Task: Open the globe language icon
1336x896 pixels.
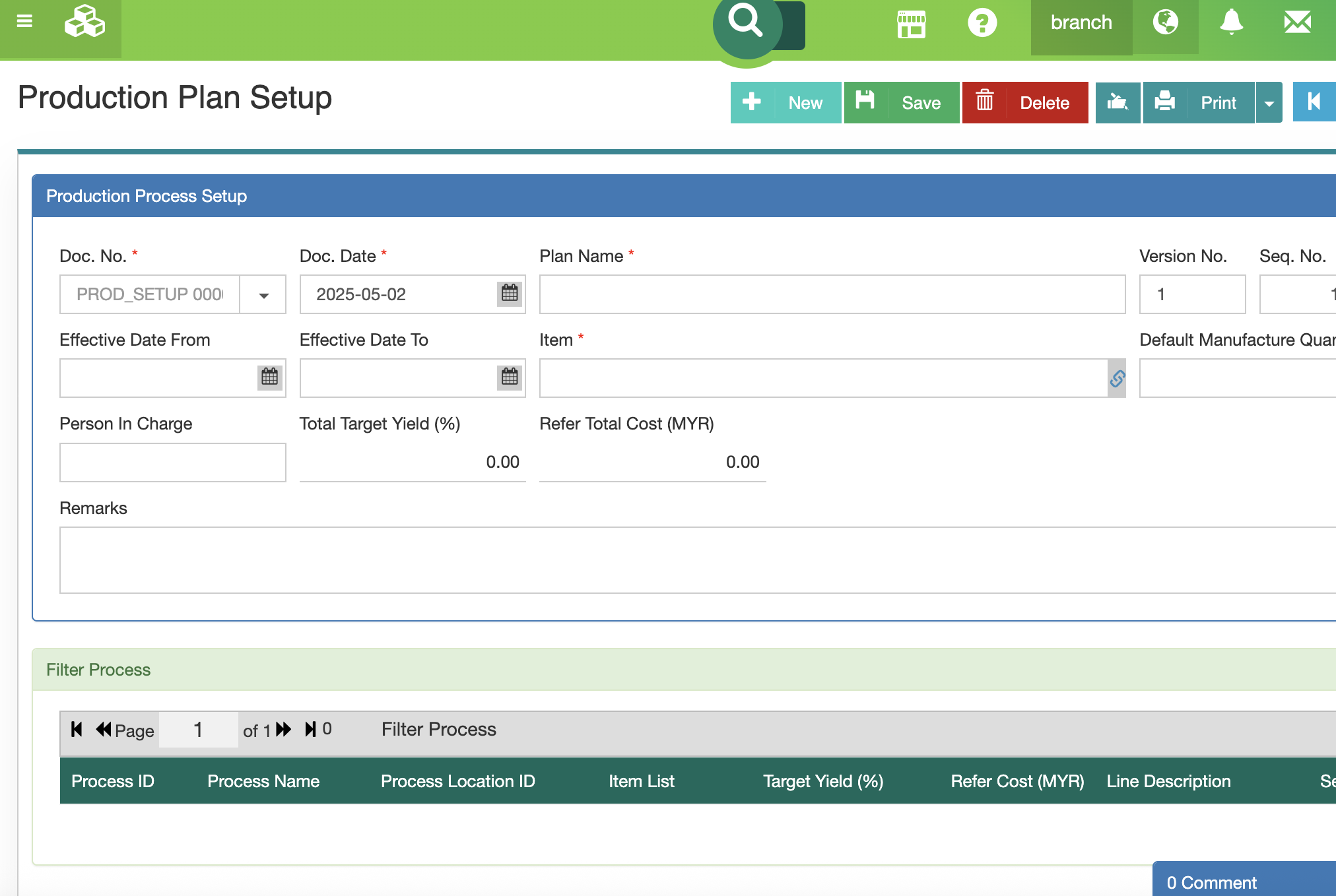Action: coord(1166,23)
